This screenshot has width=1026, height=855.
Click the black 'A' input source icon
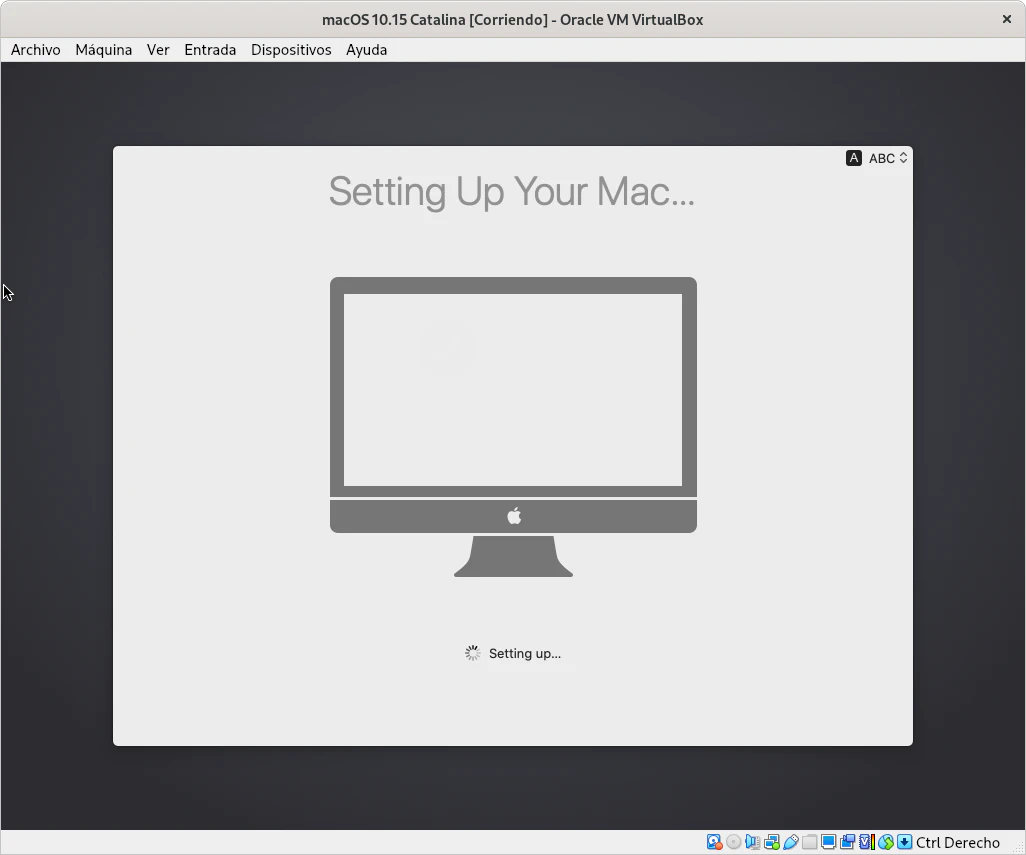[853, 158]
